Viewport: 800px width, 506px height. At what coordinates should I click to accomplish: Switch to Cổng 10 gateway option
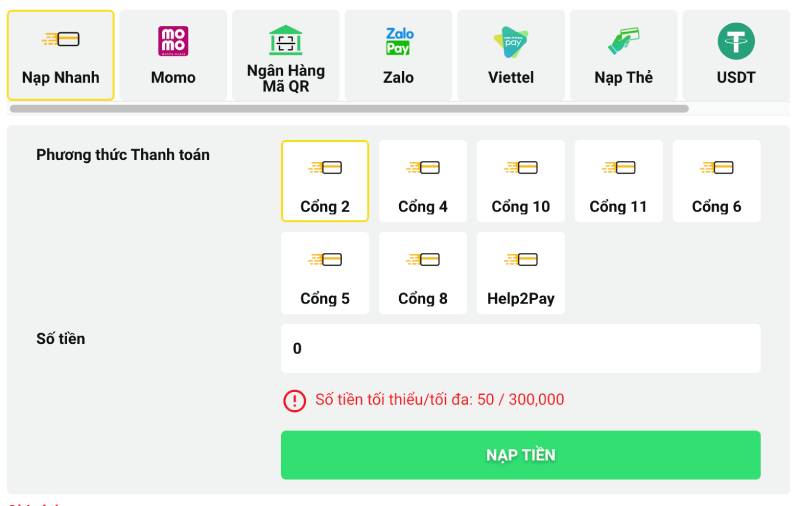(x=521, y=181)
